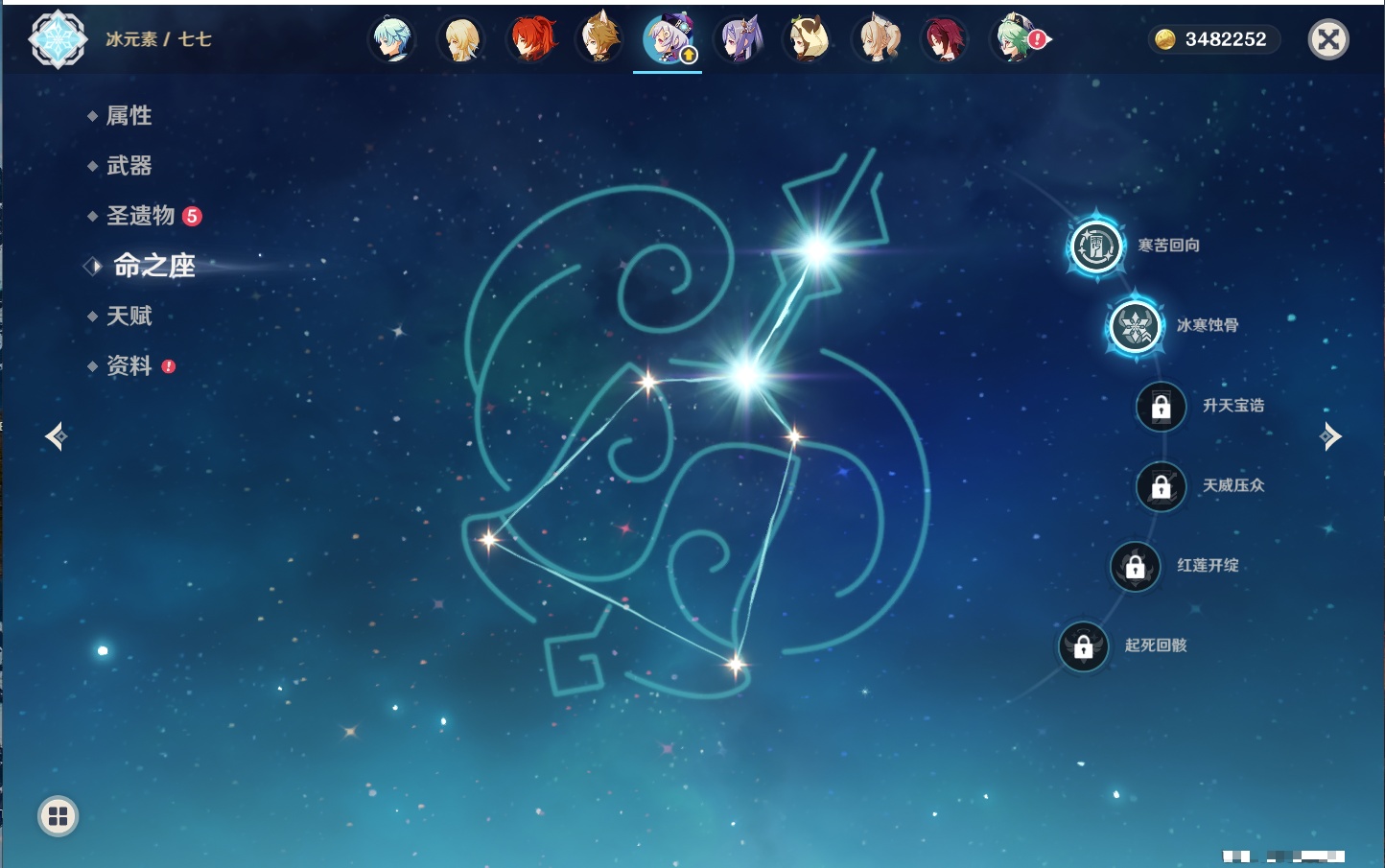This screenshot has height=868, width=1385.
Task: Select the red-haired character portrait
Action: click(x=530, y=40)
